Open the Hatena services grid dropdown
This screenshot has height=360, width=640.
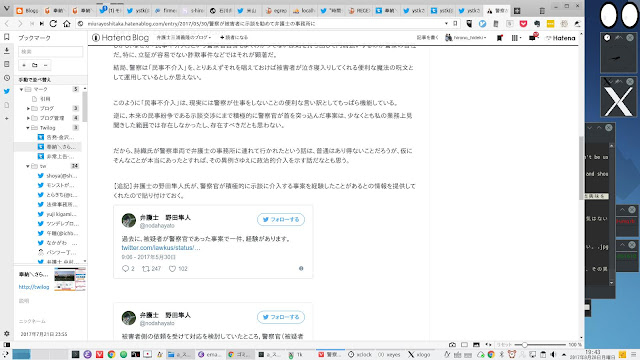(x=516, y=38)
